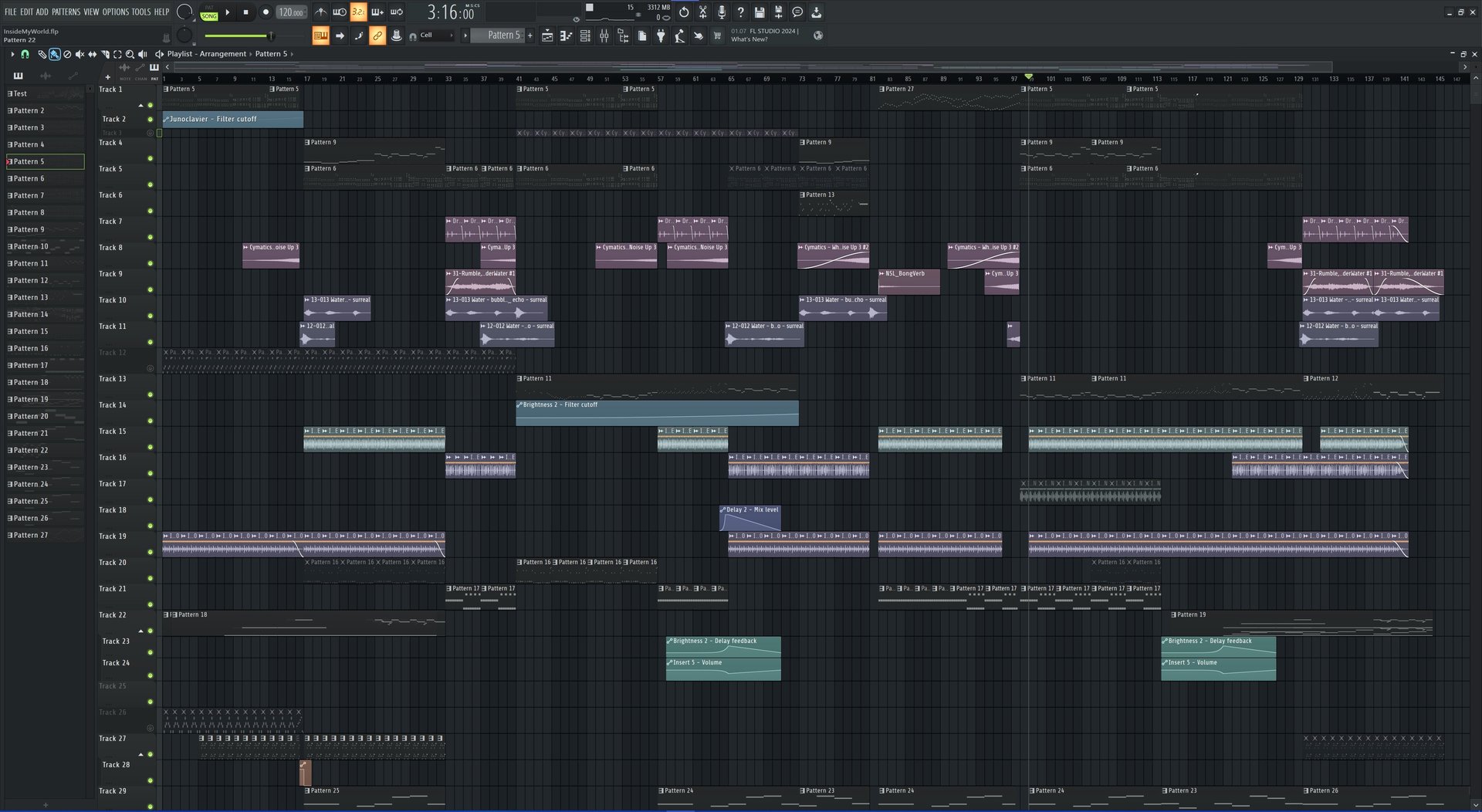Viewport: 1482px width, 812px height.
Task: Select Pattern 10 in the picker list
Action: tap(46, 247)
